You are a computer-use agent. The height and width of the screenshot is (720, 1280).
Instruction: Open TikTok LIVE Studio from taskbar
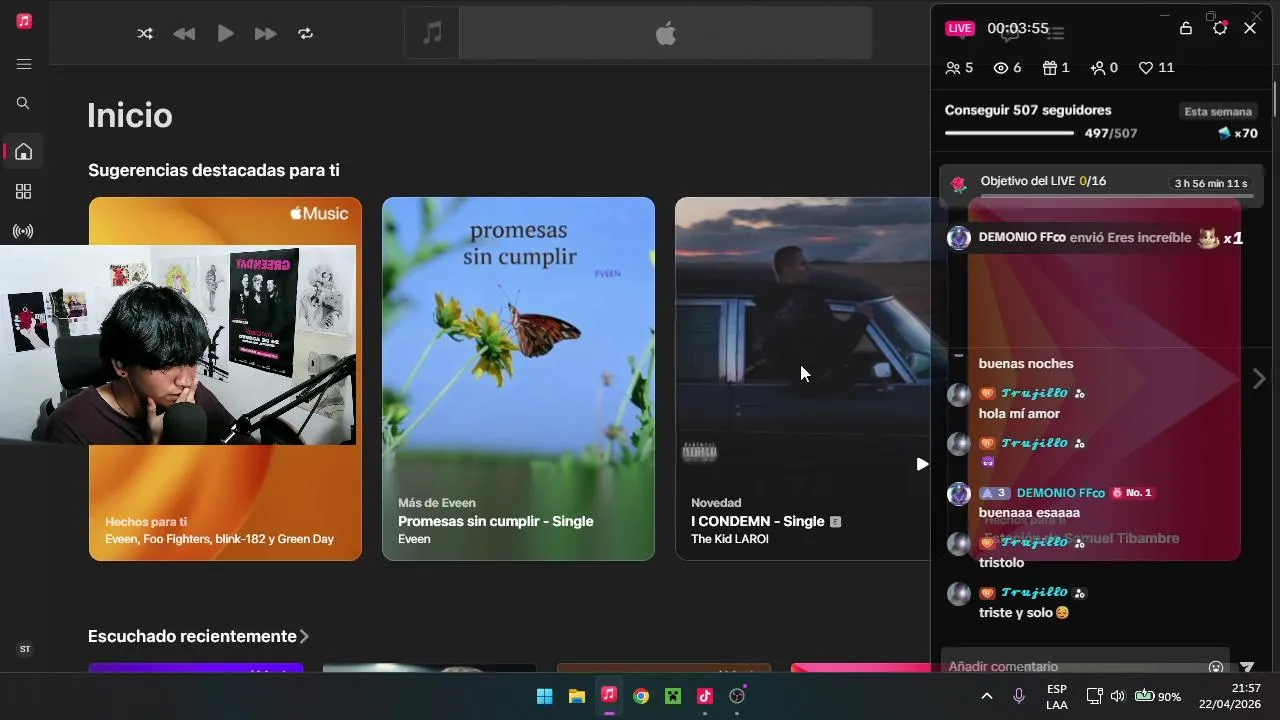705,696
